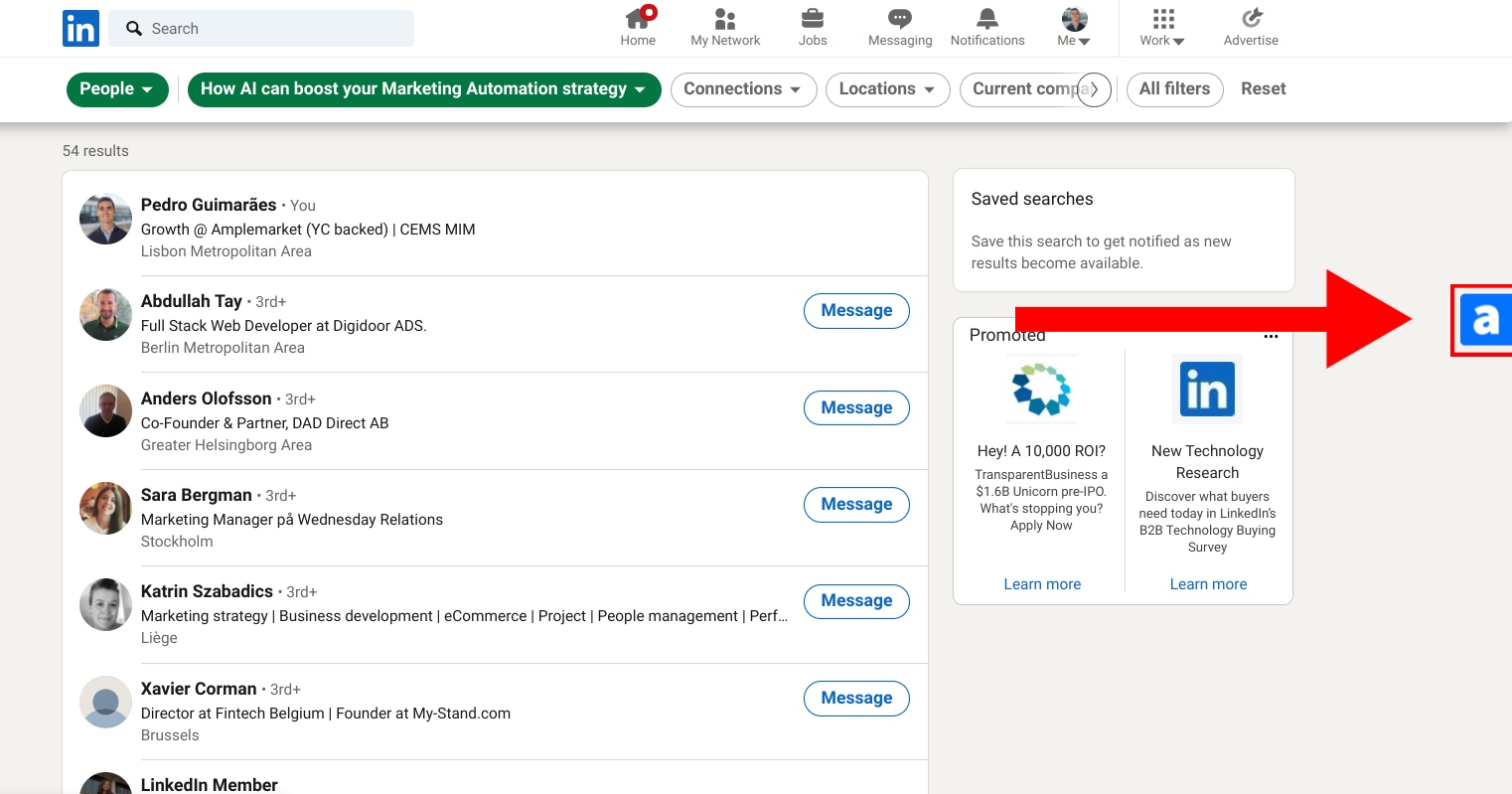Expand the Connections filter
The image size is (1512, 794).
(x=743, y=88)
